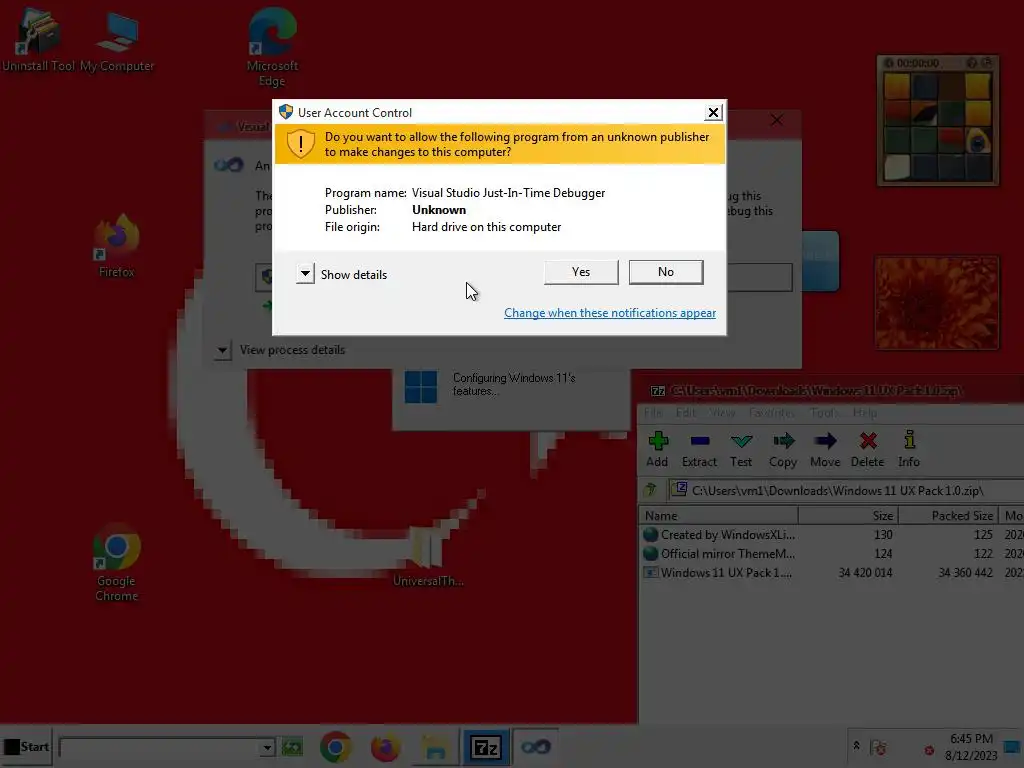
Task: Click the Firefox desktop icon
Action: (x=117, y=246)
